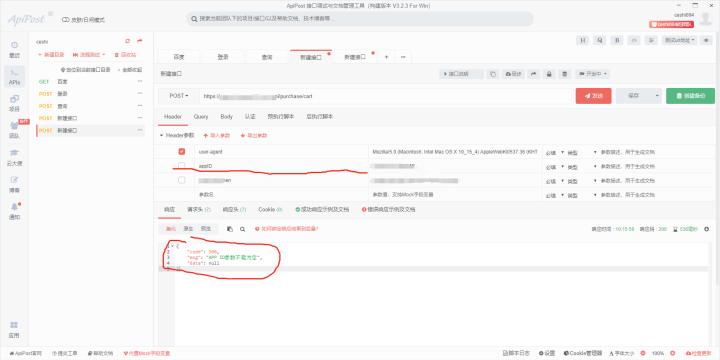Open the 项目 project sidebar section
This screenshot has width=720, height=360.
pyautogui.click(x=14, y=103)
